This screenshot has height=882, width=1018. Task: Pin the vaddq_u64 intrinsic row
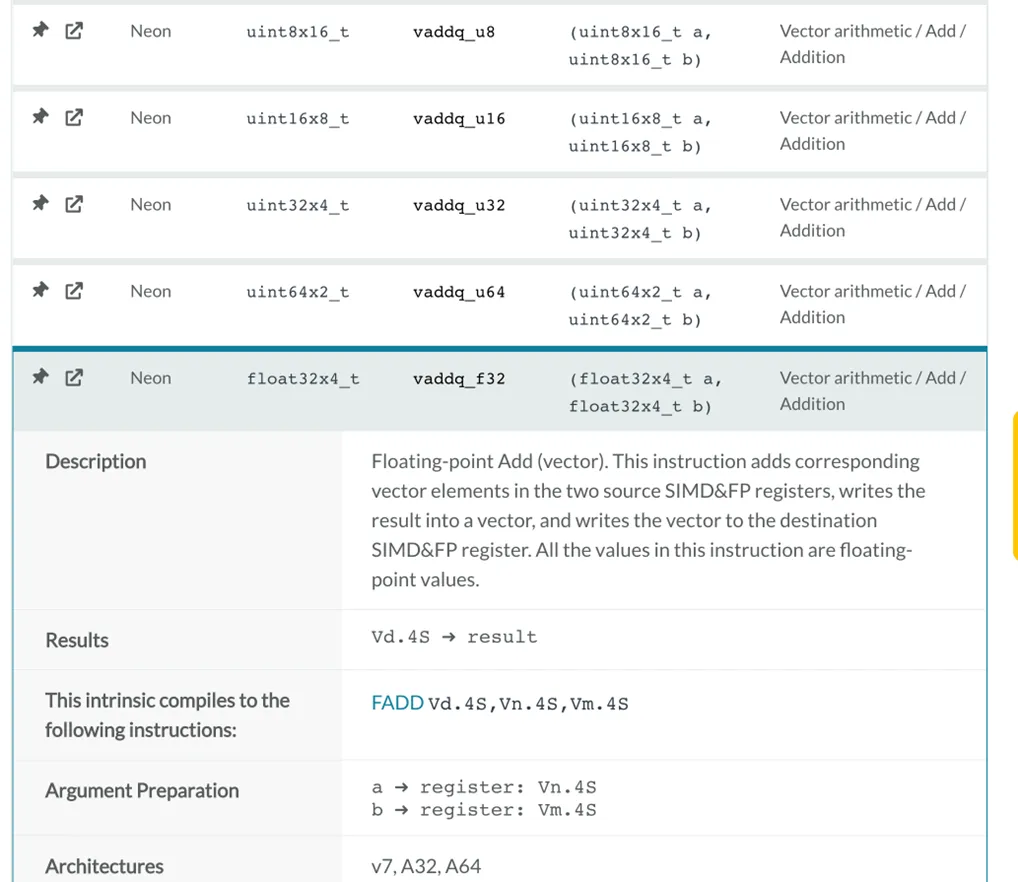pos(40,292)
